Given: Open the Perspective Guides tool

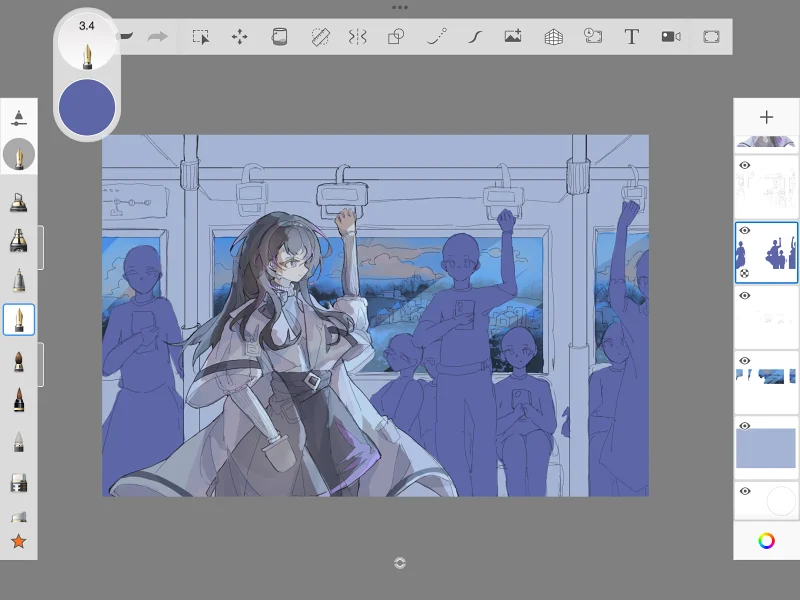Looking at the screenshot, I should click(x=554, y=37).
